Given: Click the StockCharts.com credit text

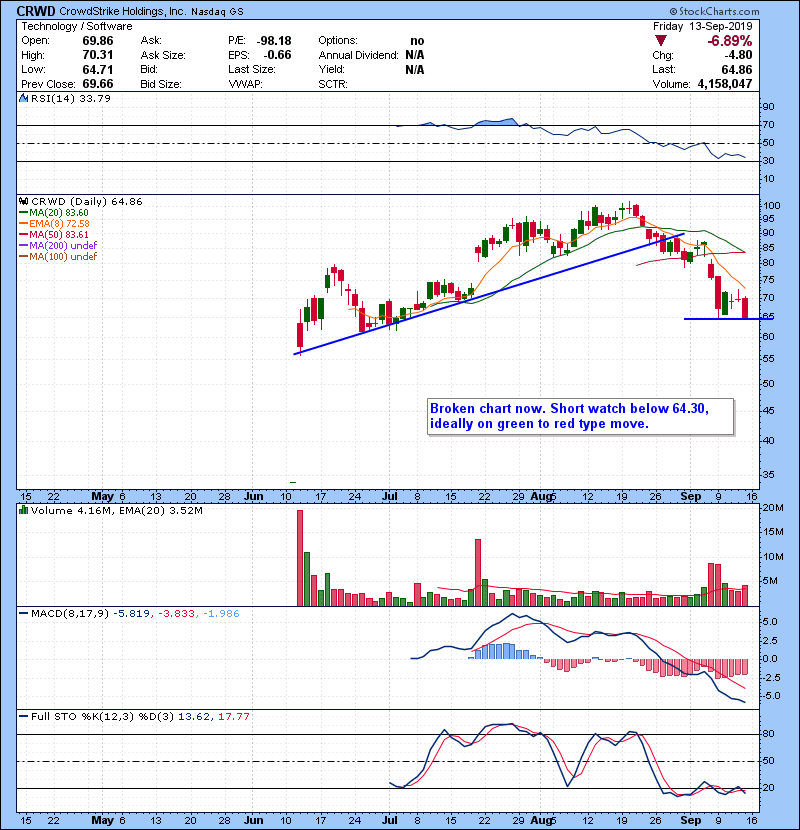Looking at the screenshot, I should click(714, 11).
